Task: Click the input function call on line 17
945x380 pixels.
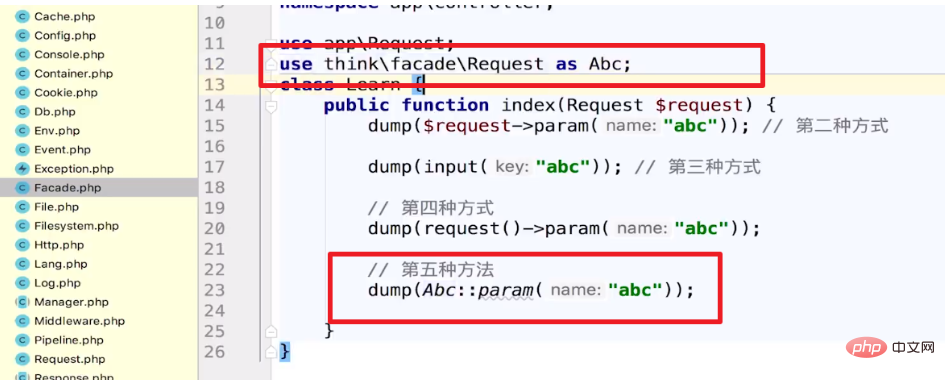Action: pos(451,167)
